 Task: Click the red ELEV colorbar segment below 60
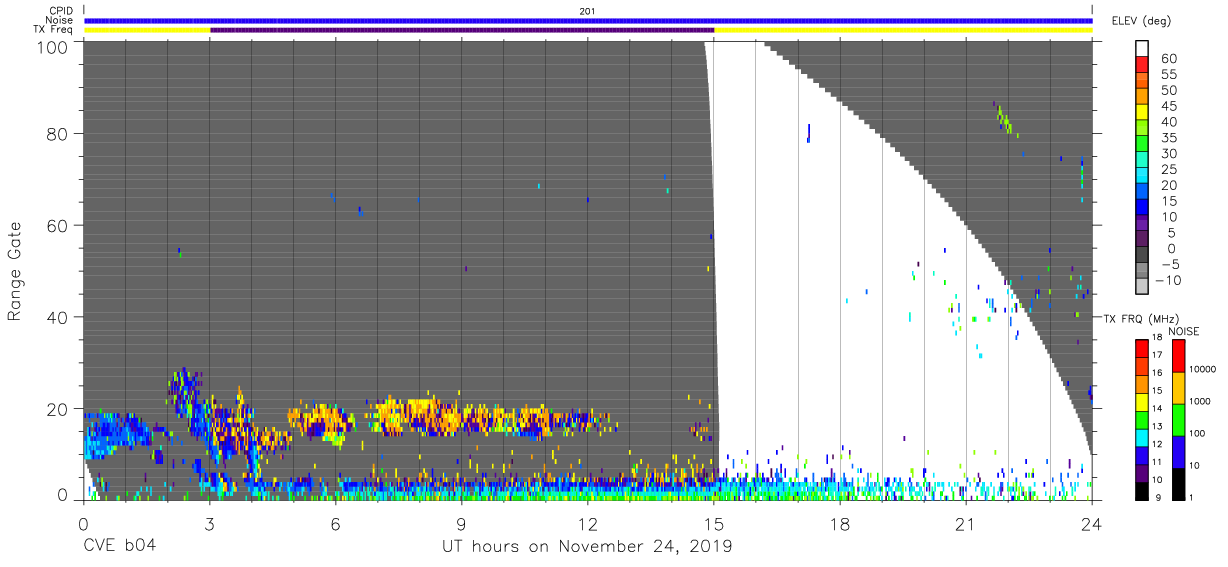point(1142,64)
